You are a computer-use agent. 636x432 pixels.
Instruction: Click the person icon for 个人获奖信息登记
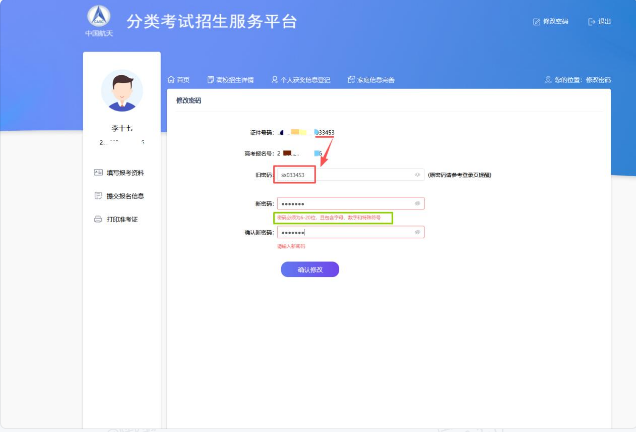[274, 79]
